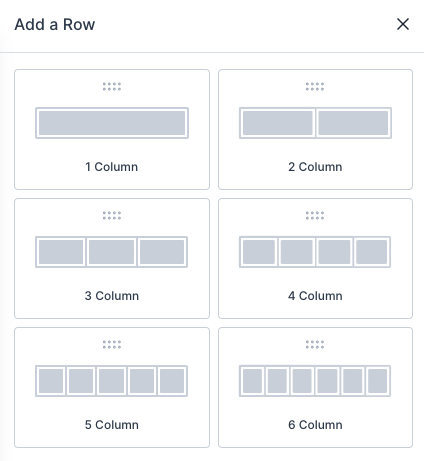Click the 6 Column layout preview graphic
The height and width of the screenshot is (461, 424).
[x=315, y=381]
